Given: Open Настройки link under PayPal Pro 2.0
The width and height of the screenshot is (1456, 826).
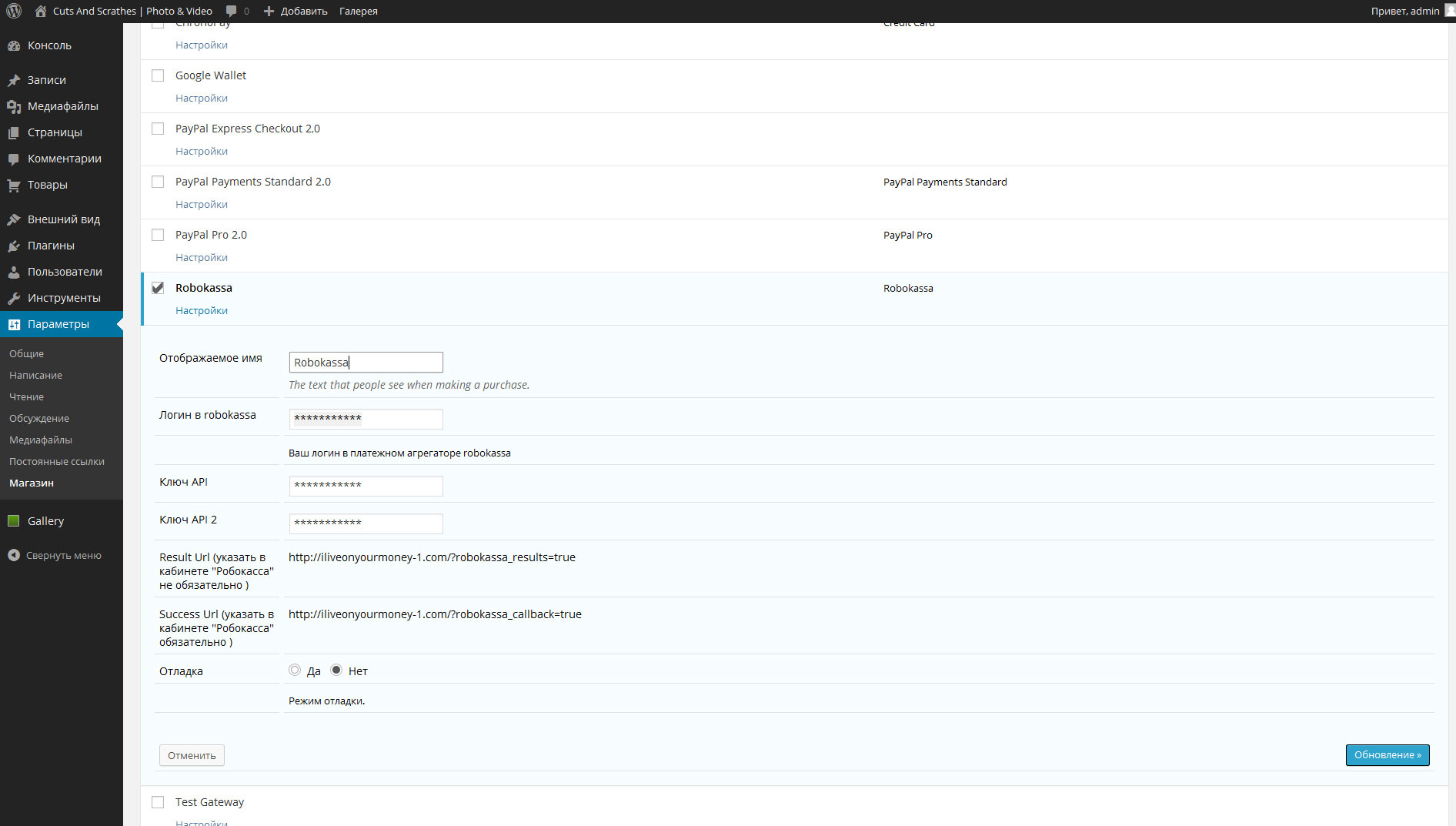Looking at the screenshot, I should point(202,257).
